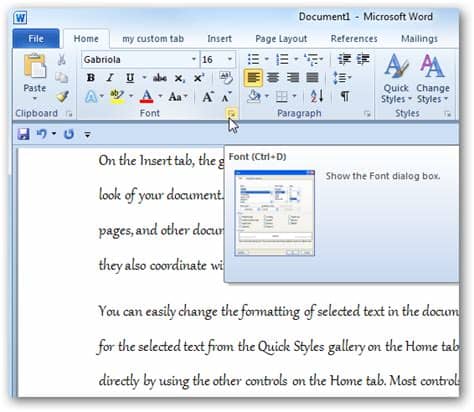Open Quick Styles gallery
Viewport: 474px width, 412px height.
(396, 79)
